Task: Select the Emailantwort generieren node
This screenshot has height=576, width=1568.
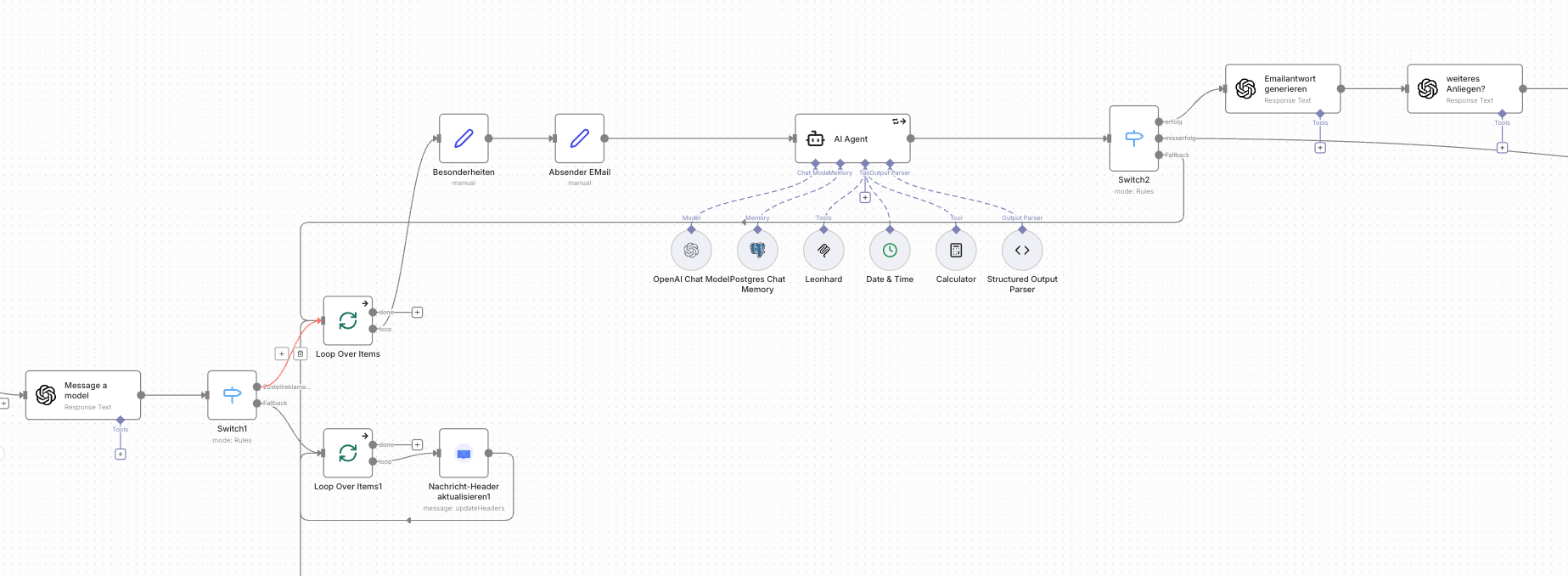Action: click(x=1282, y=88)
